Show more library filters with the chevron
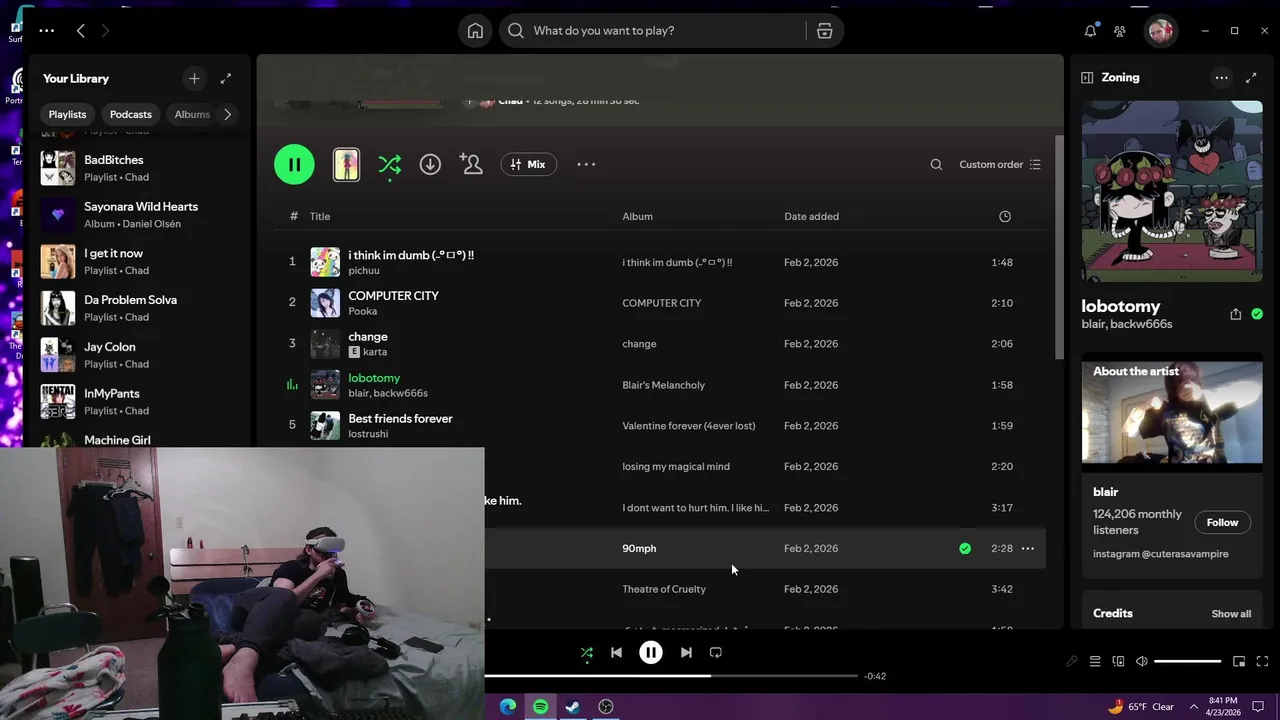1280x720 pixels. [x=228, y=114]
